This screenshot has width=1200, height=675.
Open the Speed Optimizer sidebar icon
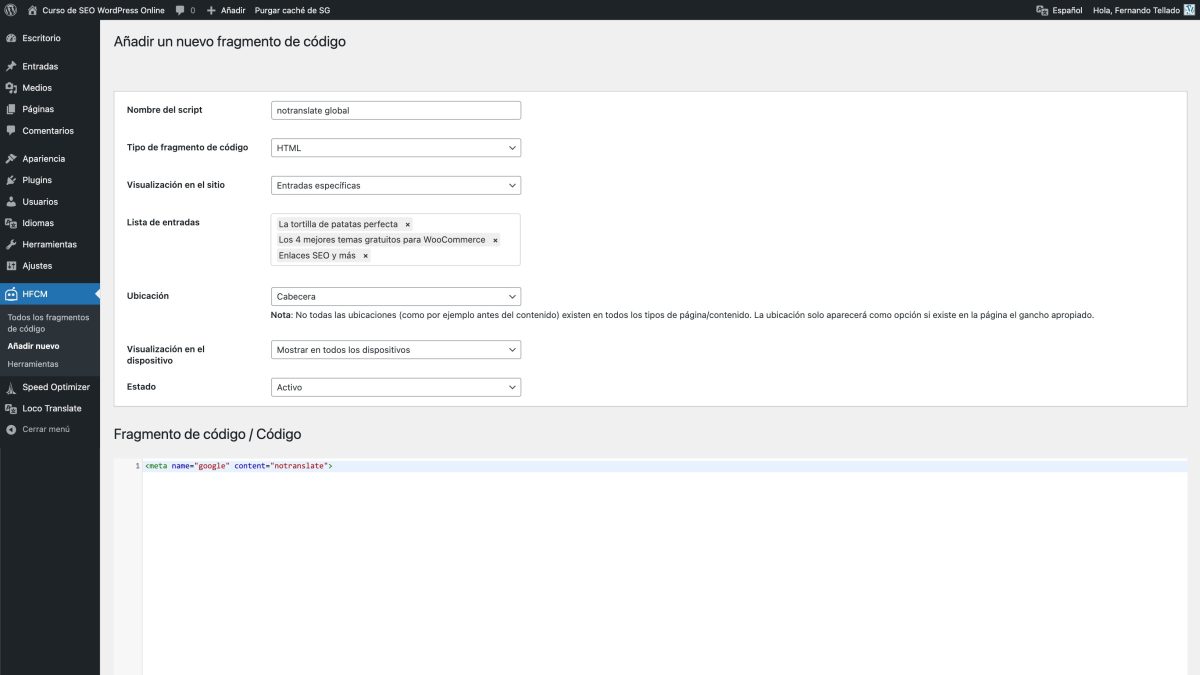pyautogui.click(x=11, y=387)
